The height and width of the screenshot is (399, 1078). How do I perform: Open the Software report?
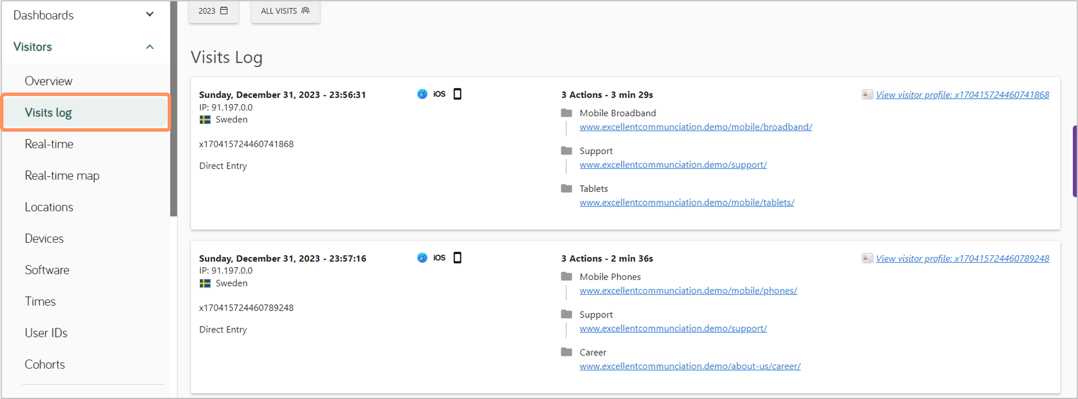pos(47,270)
